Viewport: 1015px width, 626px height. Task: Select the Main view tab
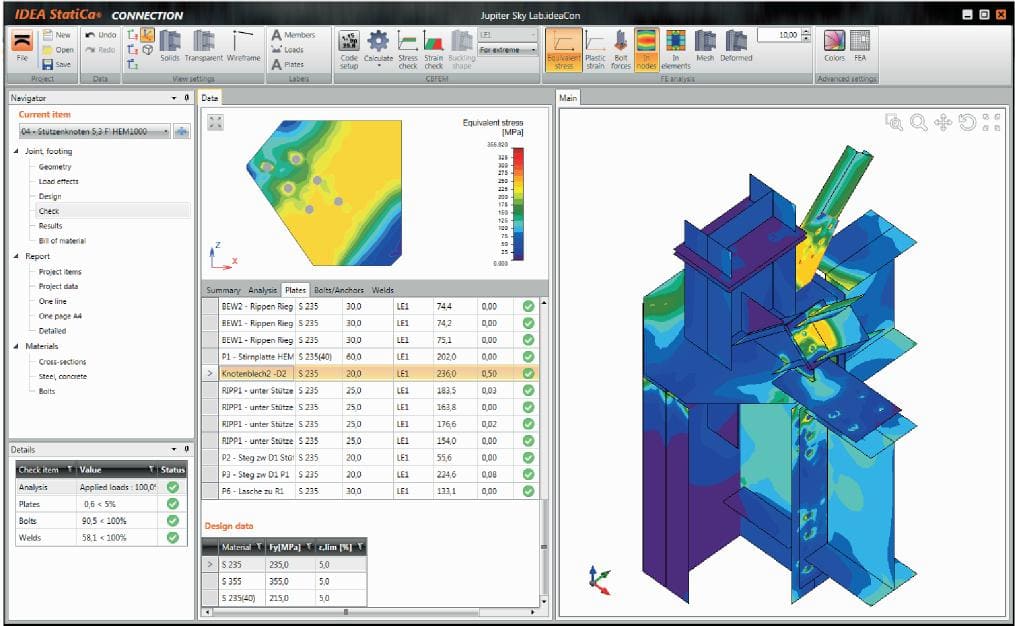568,98
